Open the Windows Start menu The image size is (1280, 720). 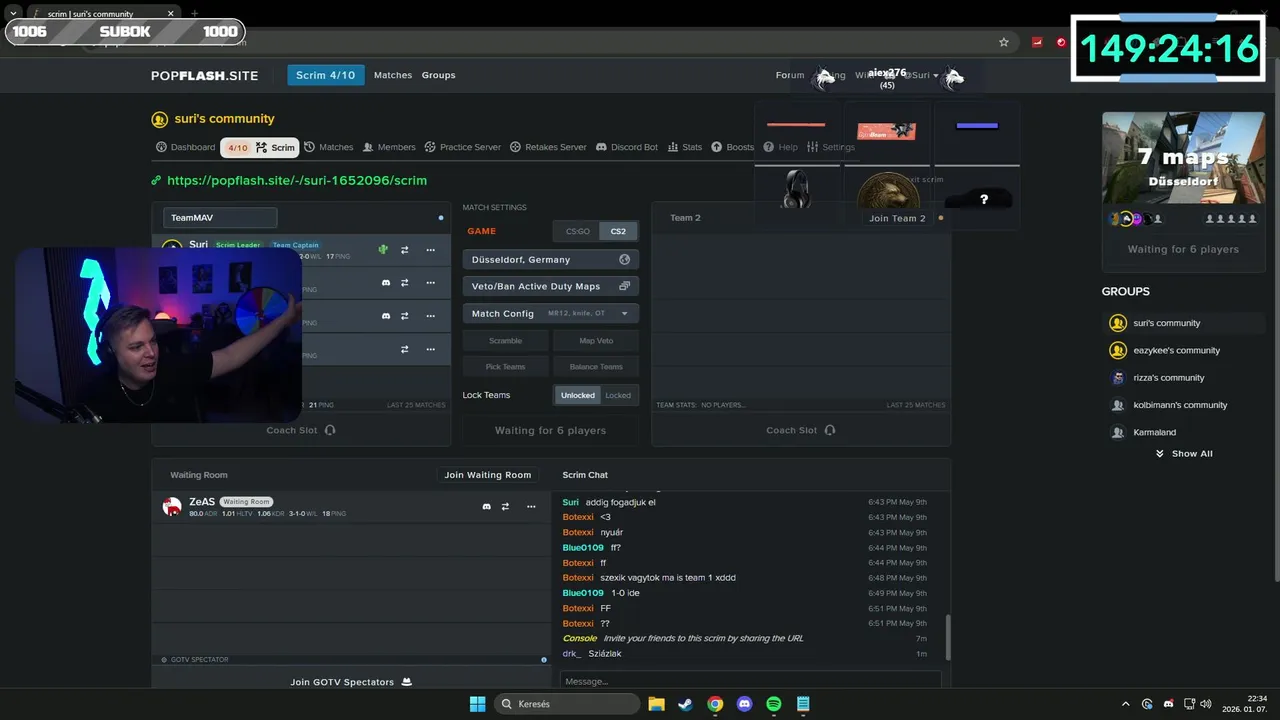click(478, 704)
